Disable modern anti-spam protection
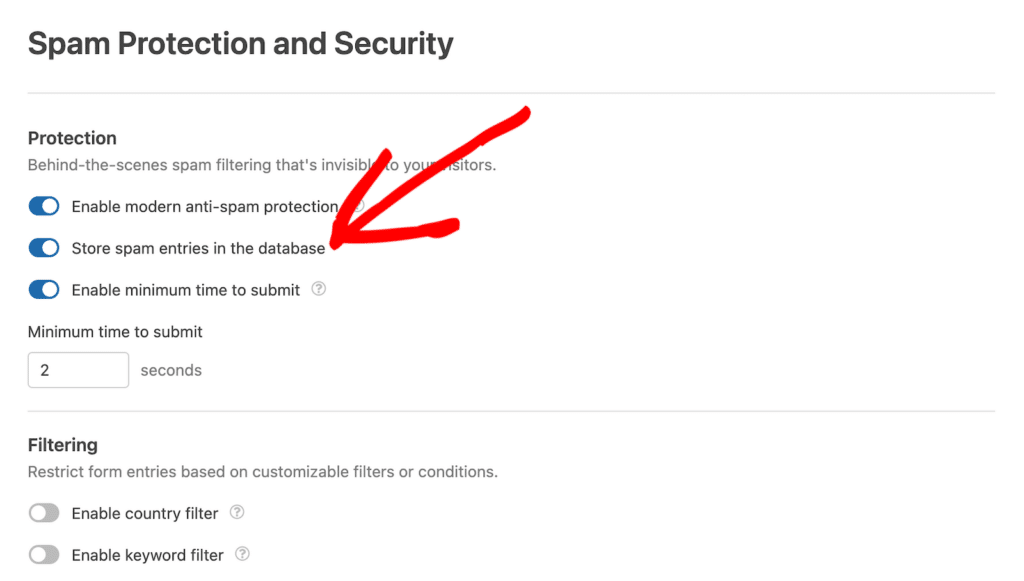 coord(44,206)
